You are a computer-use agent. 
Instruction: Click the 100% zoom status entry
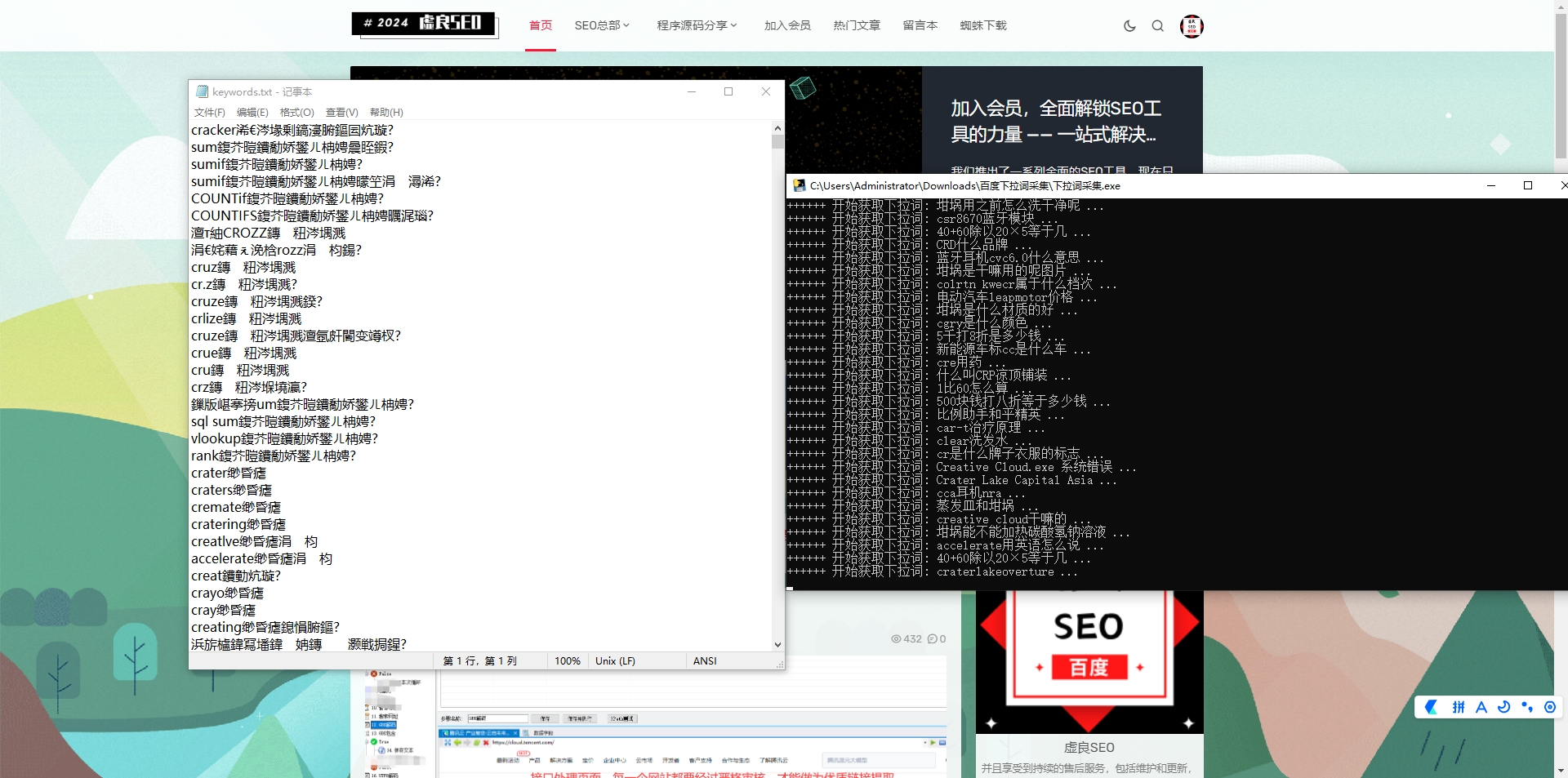(x=568, y=661)
